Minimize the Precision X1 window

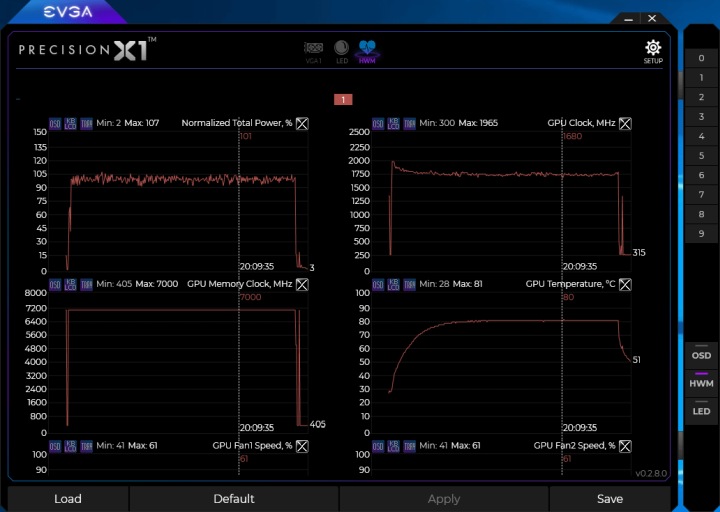(x=629, y=19)
